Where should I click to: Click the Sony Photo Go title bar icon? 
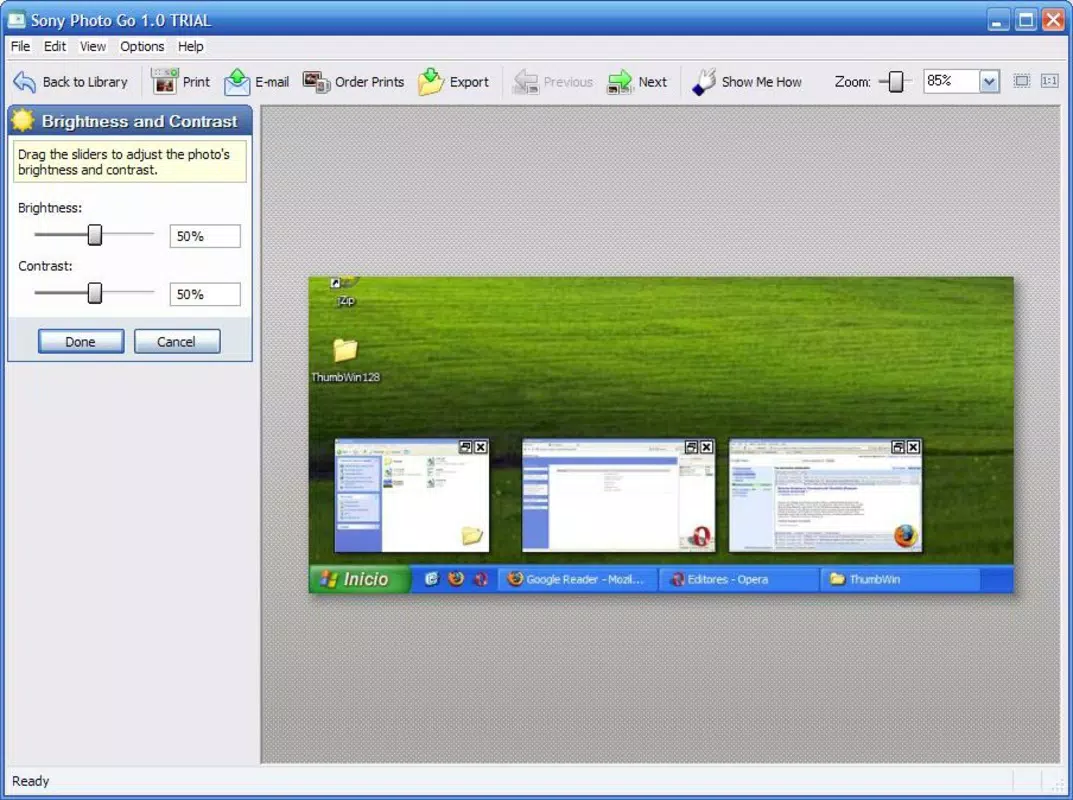[16, 20]
